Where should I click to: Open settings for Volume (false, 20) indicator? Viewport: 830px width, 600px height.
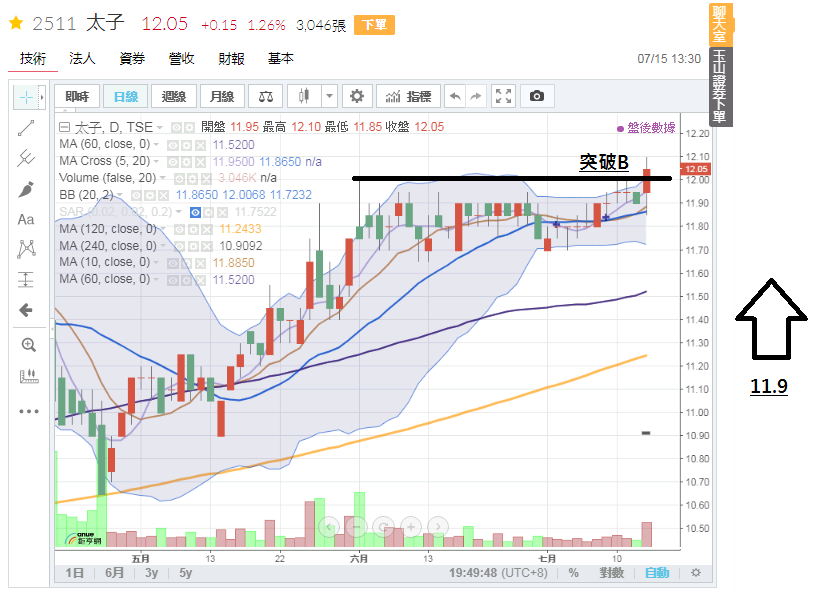click(x=193, y=178)
